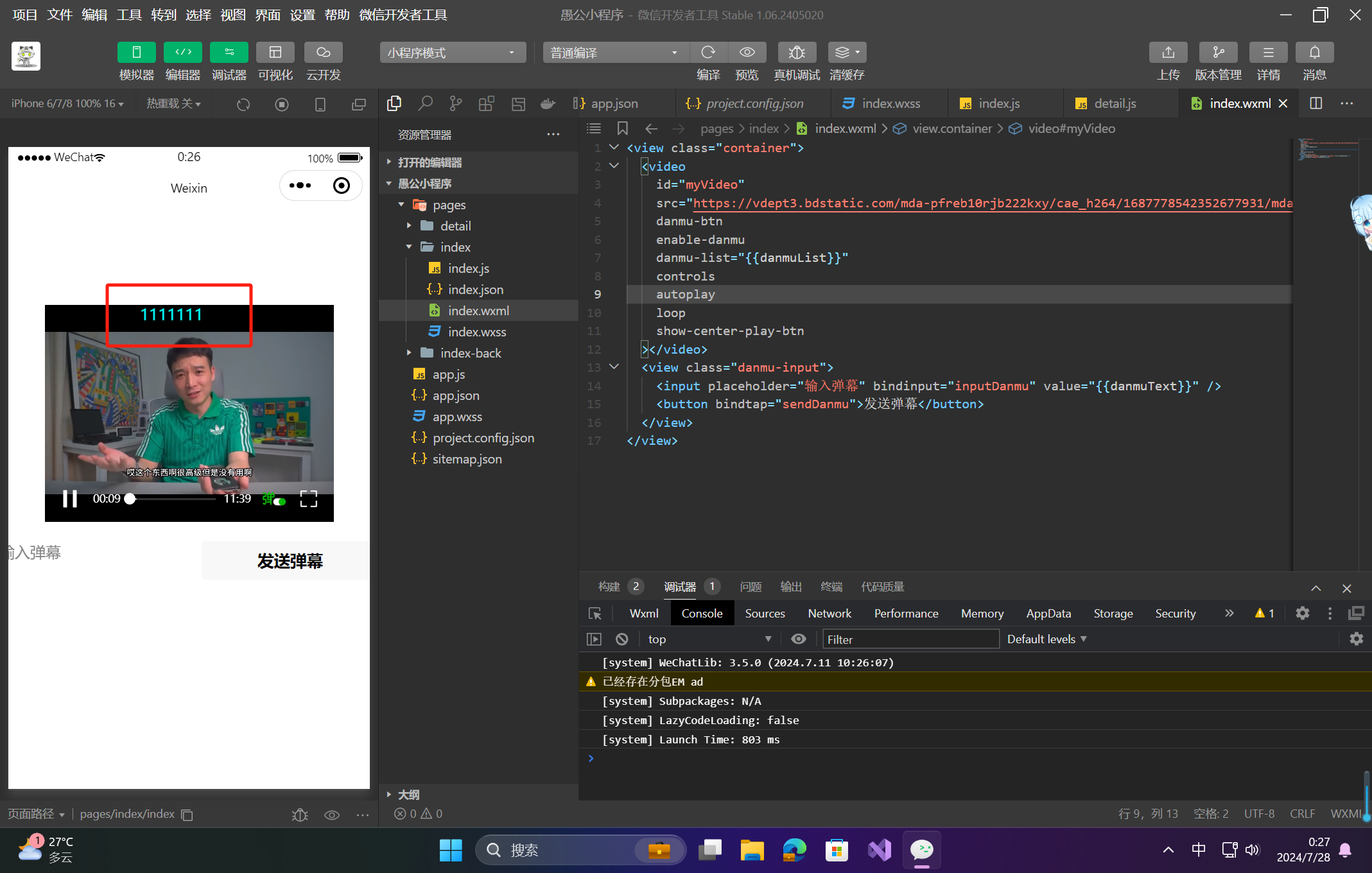Click the compile (编译) refresh icon
Image resolution: width=1372 pixels, height=873 pixels.
click(x=708, y=53)
